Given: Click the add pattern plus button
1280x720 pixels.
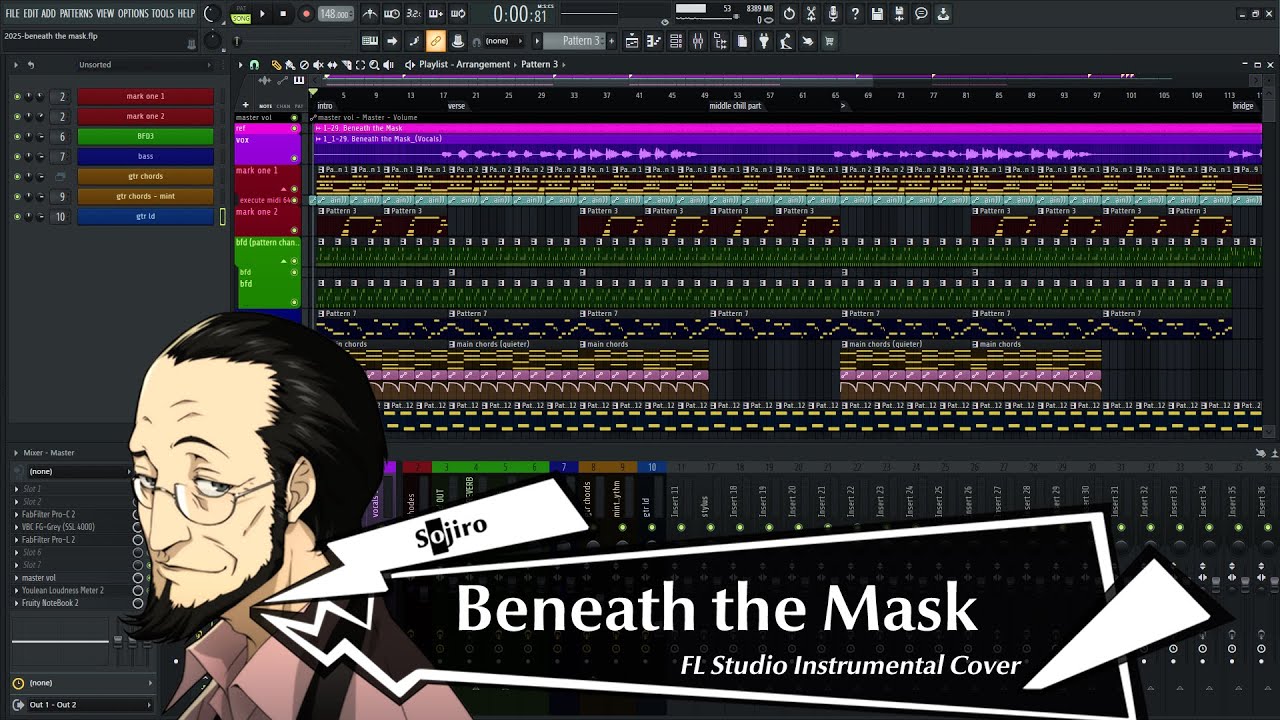Looking at the screenshot, I should point(611,41).
